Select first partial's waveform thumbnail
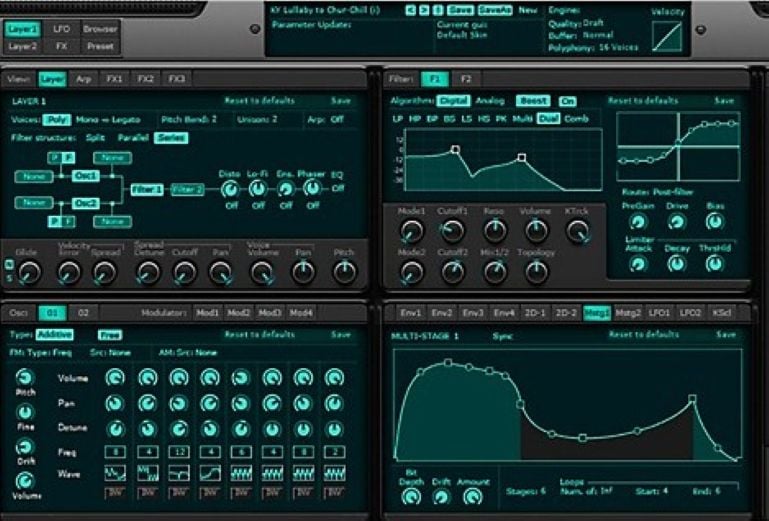The height and width of the screenshot is (521, 769). tap(115, 474)
